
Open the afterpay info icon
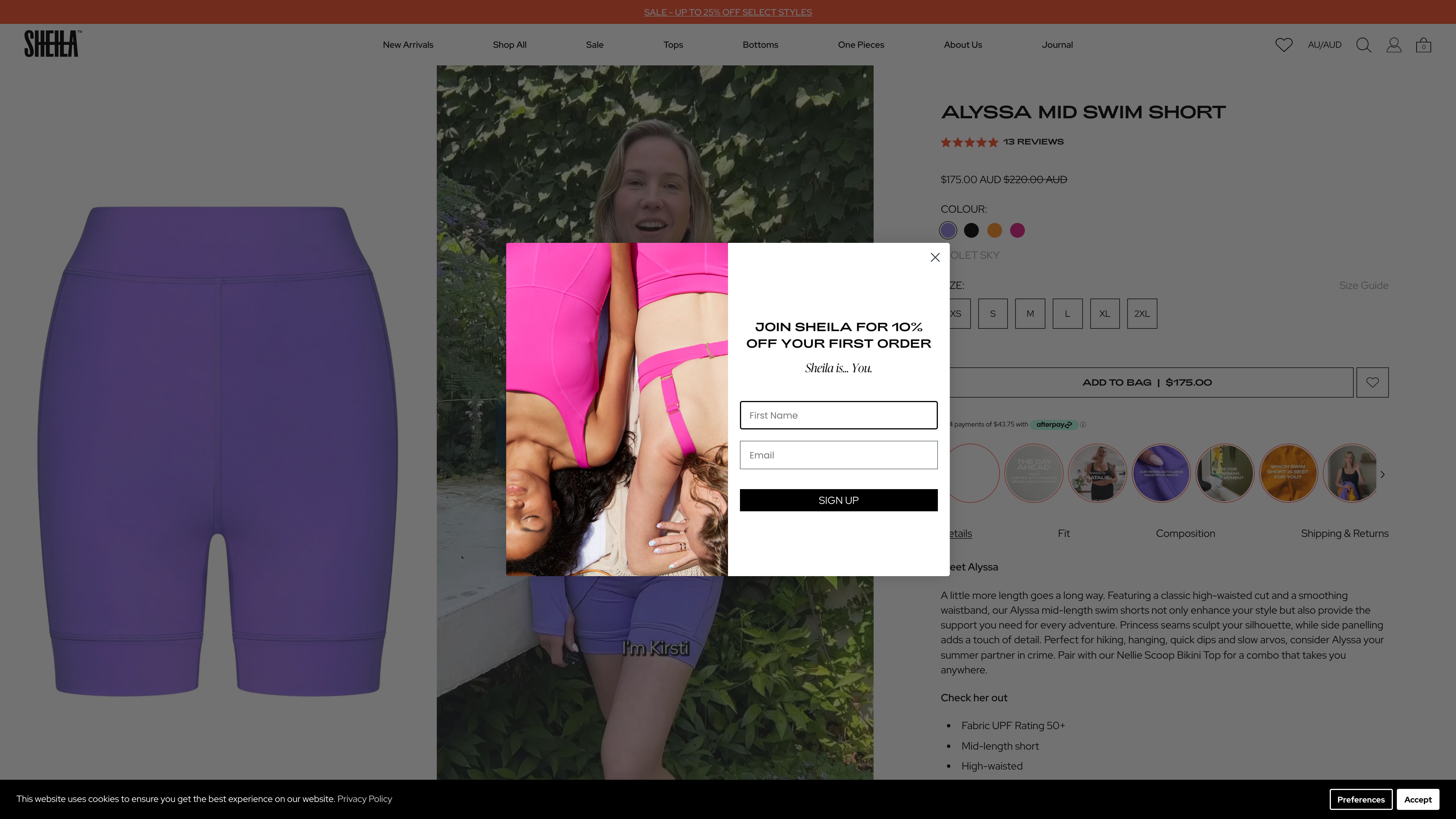pos(1083,425)
